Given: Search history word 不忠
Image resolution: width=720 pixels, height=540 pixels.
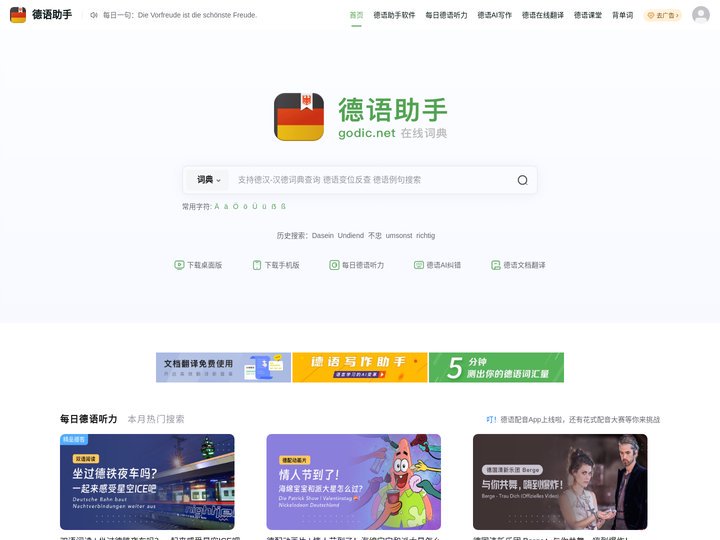Looking at the screenshot, I should 375,236.
